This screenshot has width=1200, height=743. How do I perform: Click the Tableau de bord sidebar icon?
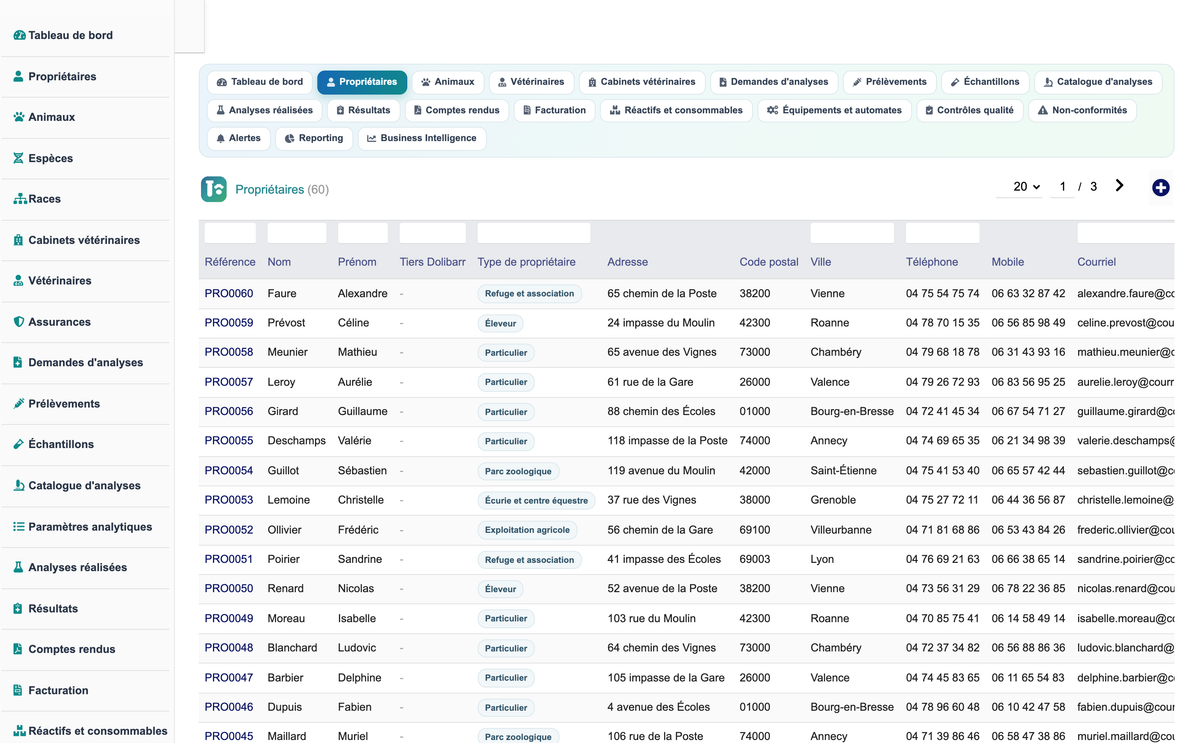pyautogui.click(x=19, y=35)
